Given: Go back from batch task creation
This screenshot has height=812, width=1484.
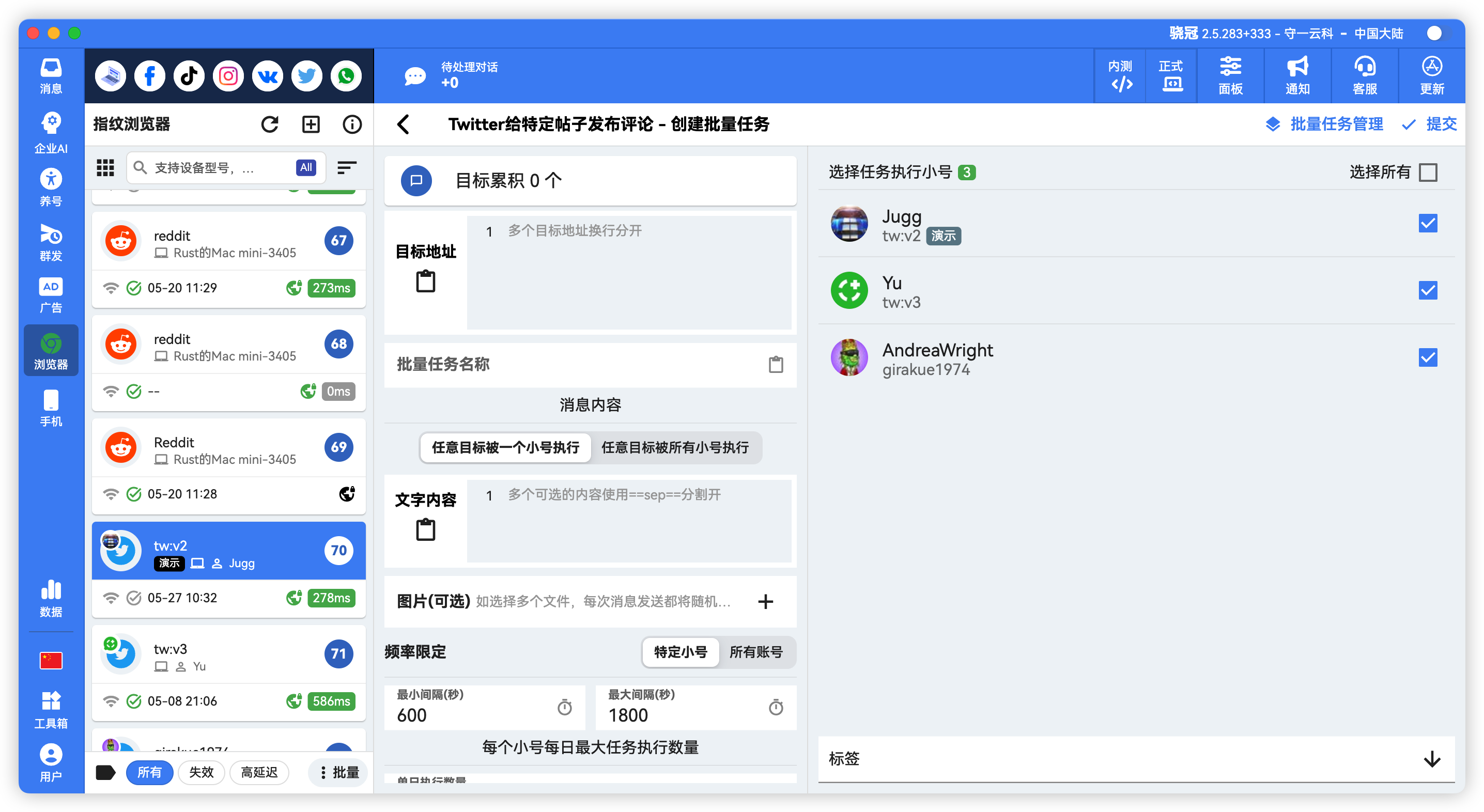Looking at the screenshot, I should (x=403, y=124).
